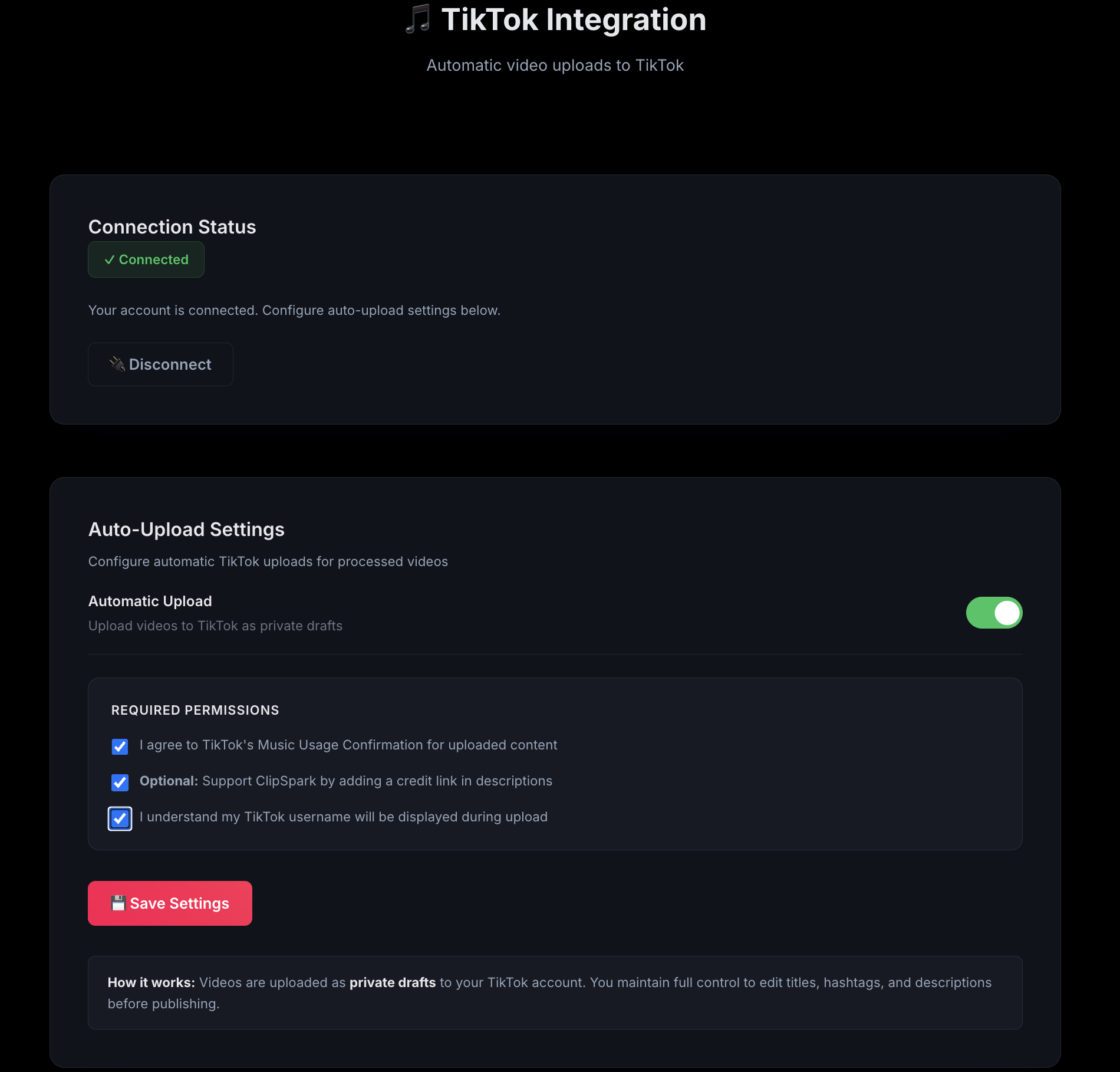The image size is (1120, 1072).
Task: Turn off the Automatic Upload toggle
Action: pyautogui.click(x=994, y=613)
